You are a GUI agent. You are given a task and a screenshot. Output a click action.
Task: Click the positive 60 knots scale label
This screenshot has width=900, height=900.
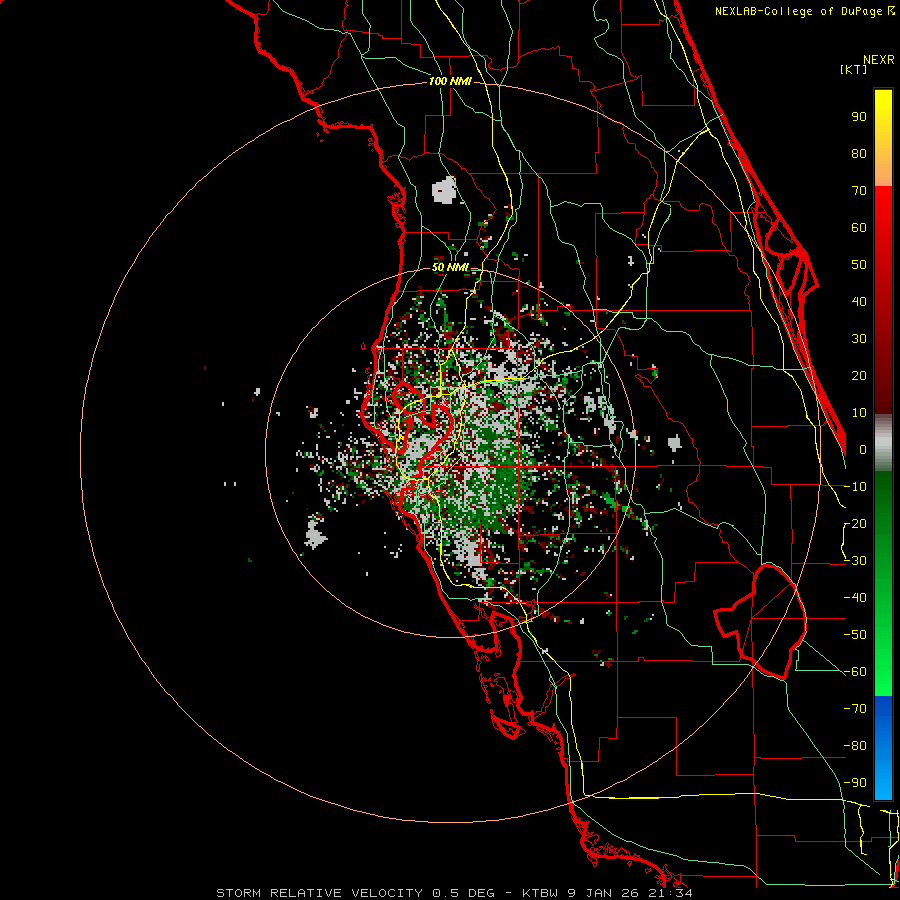click(x=859, y=227)
